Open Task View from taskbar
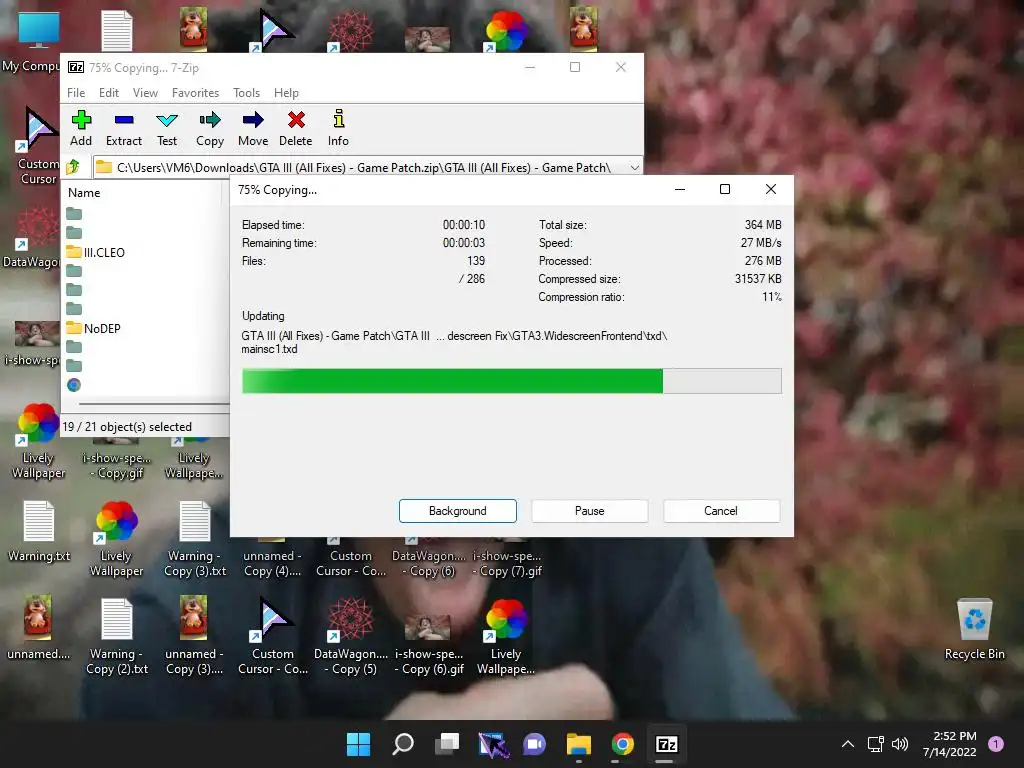 (447, 744)
